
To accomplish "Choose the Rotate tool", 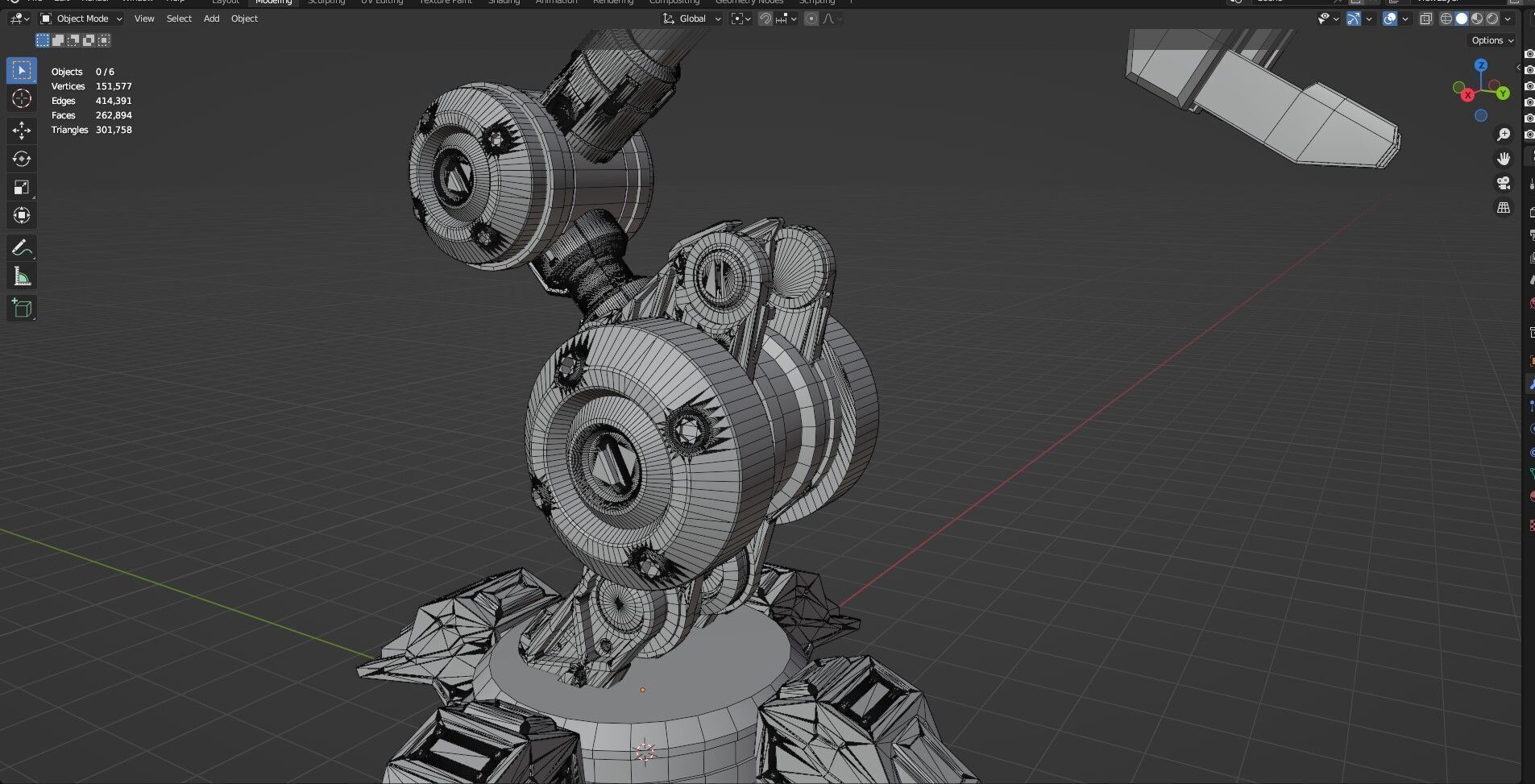I will point(22,159).
